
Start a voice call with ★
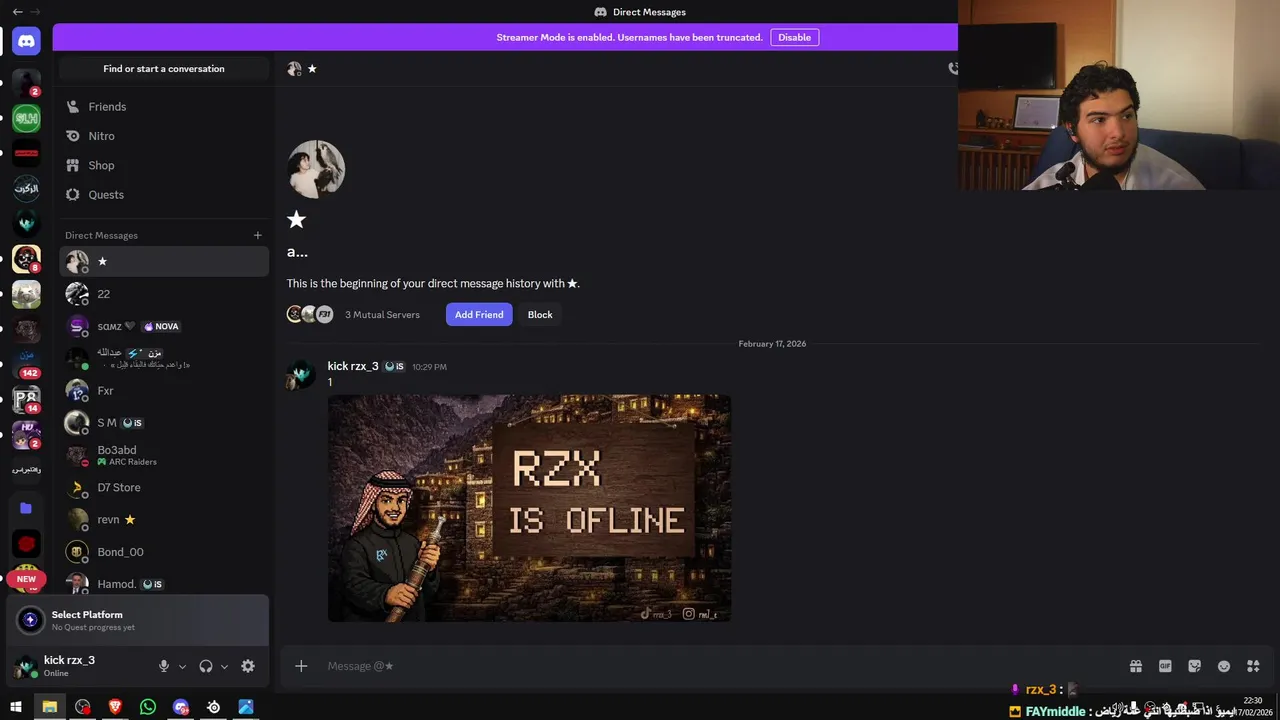tap(952, 68)
